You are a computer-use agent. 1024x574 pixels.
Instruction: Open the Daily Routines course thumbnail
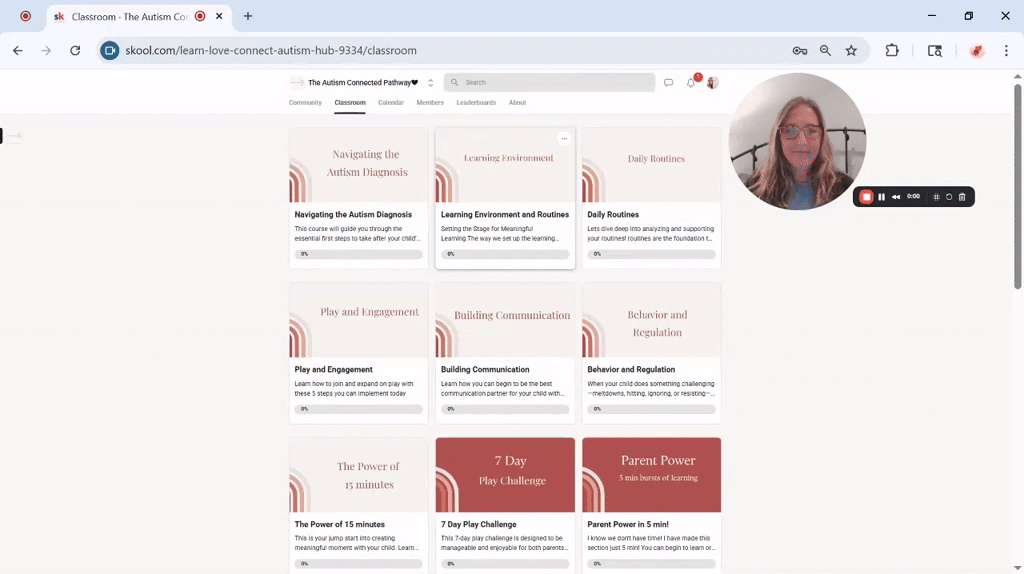[651, 165]
